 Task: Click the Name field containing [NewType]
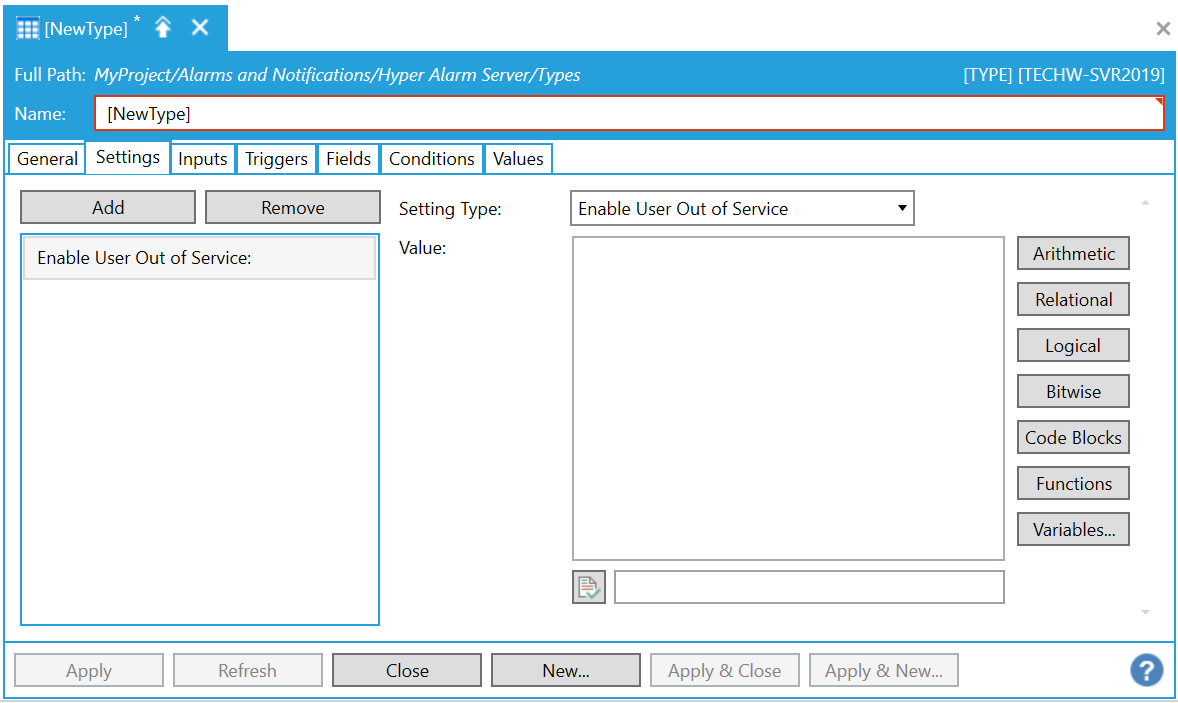(630, 113)
